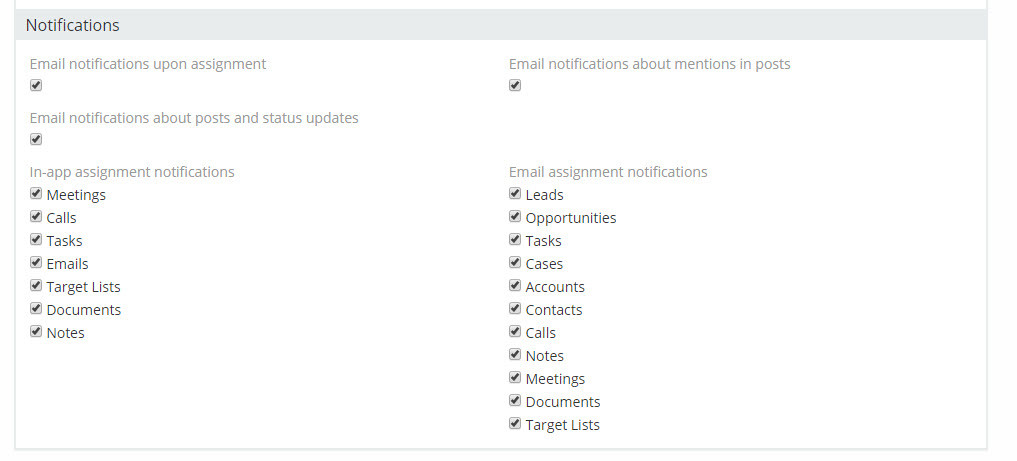Toggle the Opportunities email notification checkbox
1017x461 pixels.
coord(515,217)
